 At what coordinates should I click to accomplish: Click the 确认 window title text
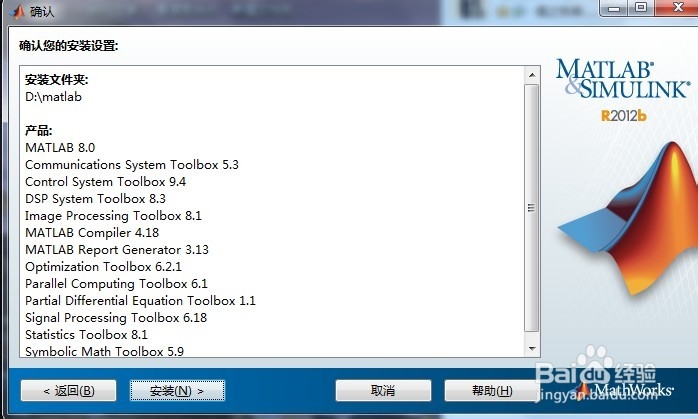pyautogui.click(x=42, y=11)
